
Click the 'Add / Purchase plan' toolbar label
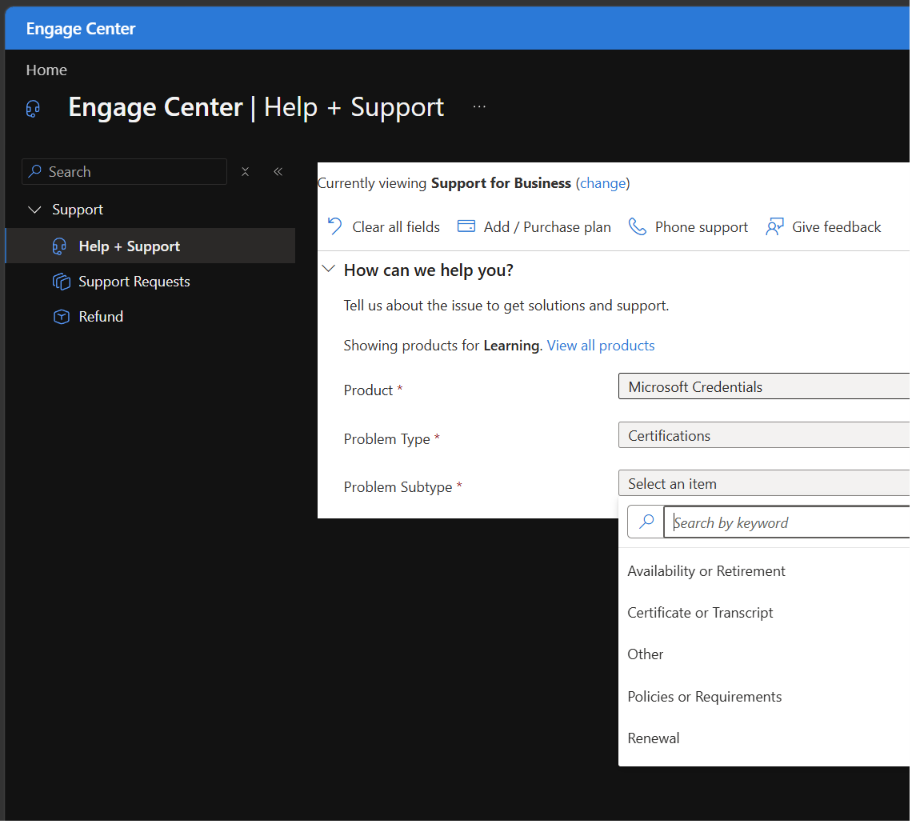pyautogui.click(x=547, y=227)
